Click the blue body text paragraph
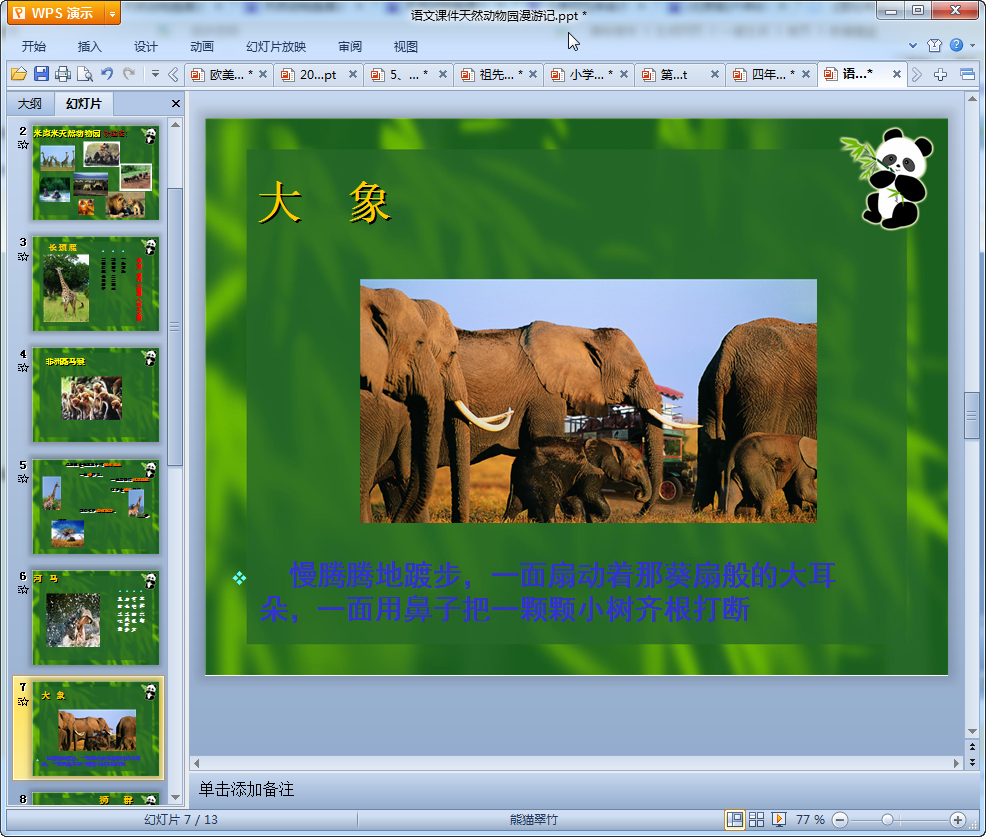 point(547,592)
